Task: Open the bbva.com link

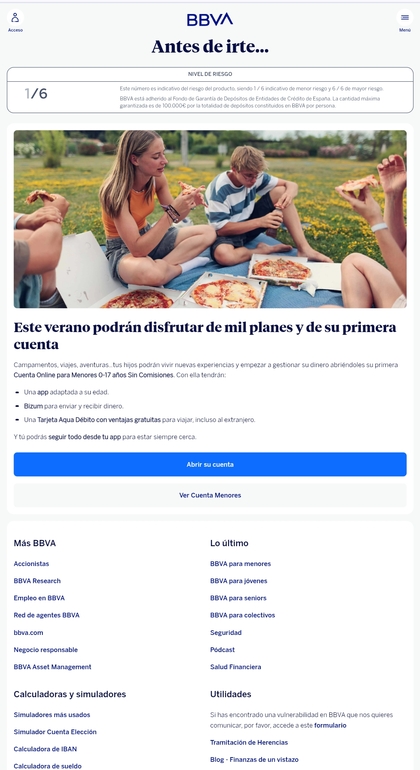Action: click(x=28, y=632)
